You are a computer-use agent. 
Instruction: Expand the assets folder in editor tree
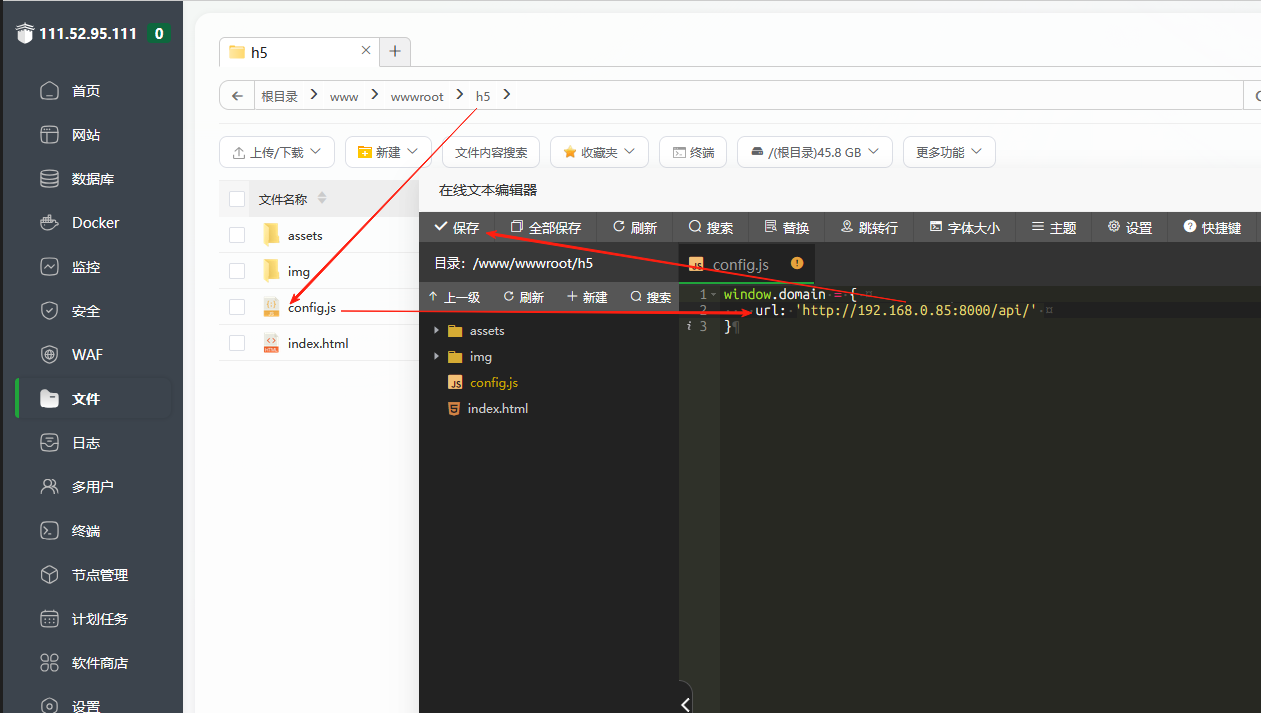coord(436,331)
